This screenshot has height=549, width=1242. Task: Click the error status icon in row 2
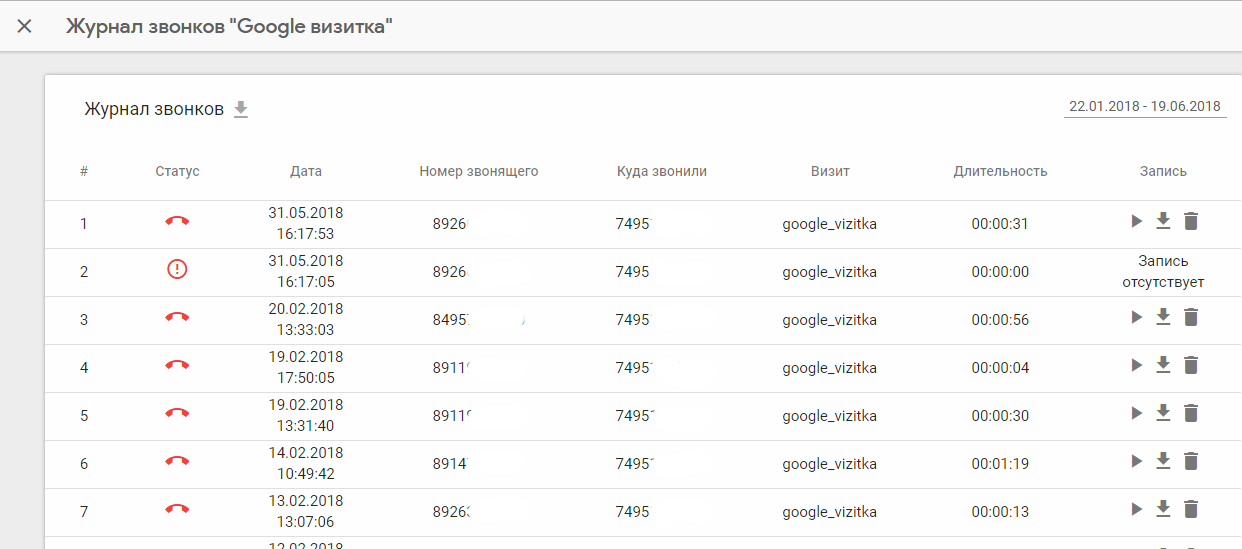(178, 270)
